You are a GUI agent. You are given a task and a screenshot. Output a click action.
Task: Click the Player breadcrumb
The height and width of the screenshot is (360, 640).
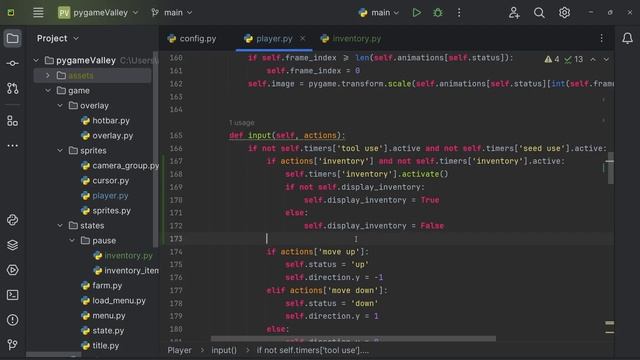click(179, 350)
